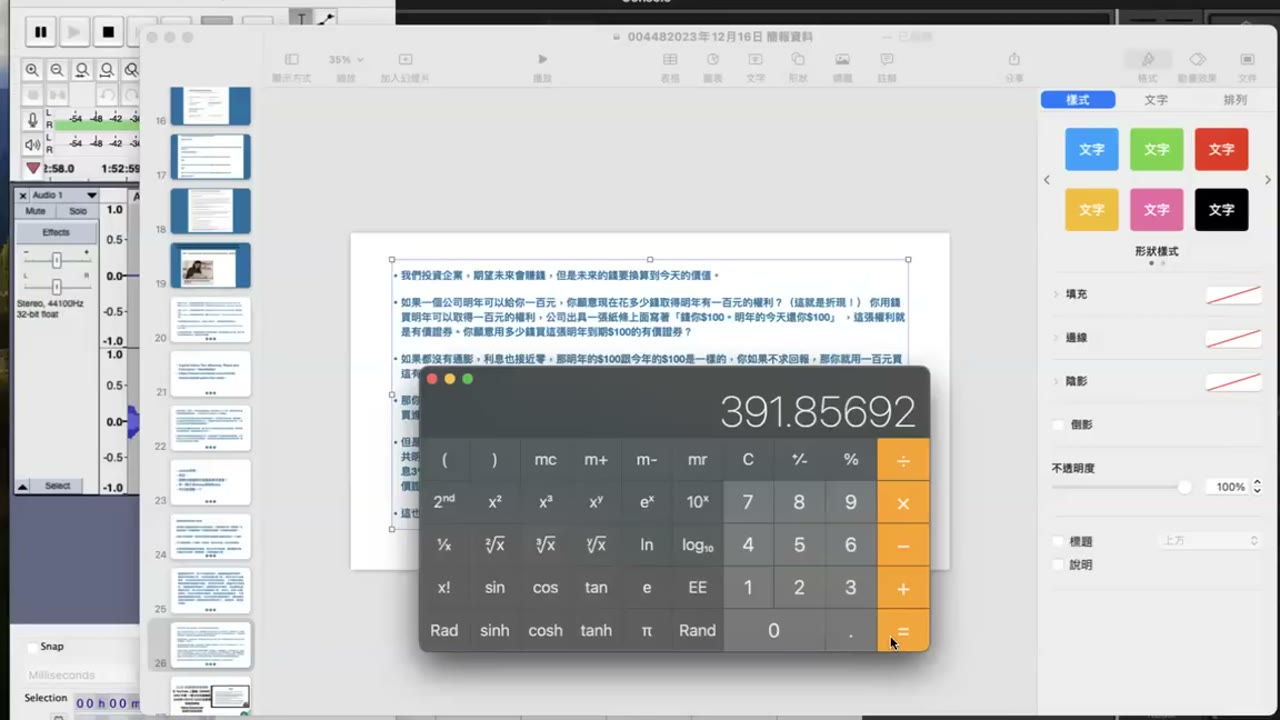Clear the Calculator display with C
Screen dimensions: 1280x720
(748, 460)
